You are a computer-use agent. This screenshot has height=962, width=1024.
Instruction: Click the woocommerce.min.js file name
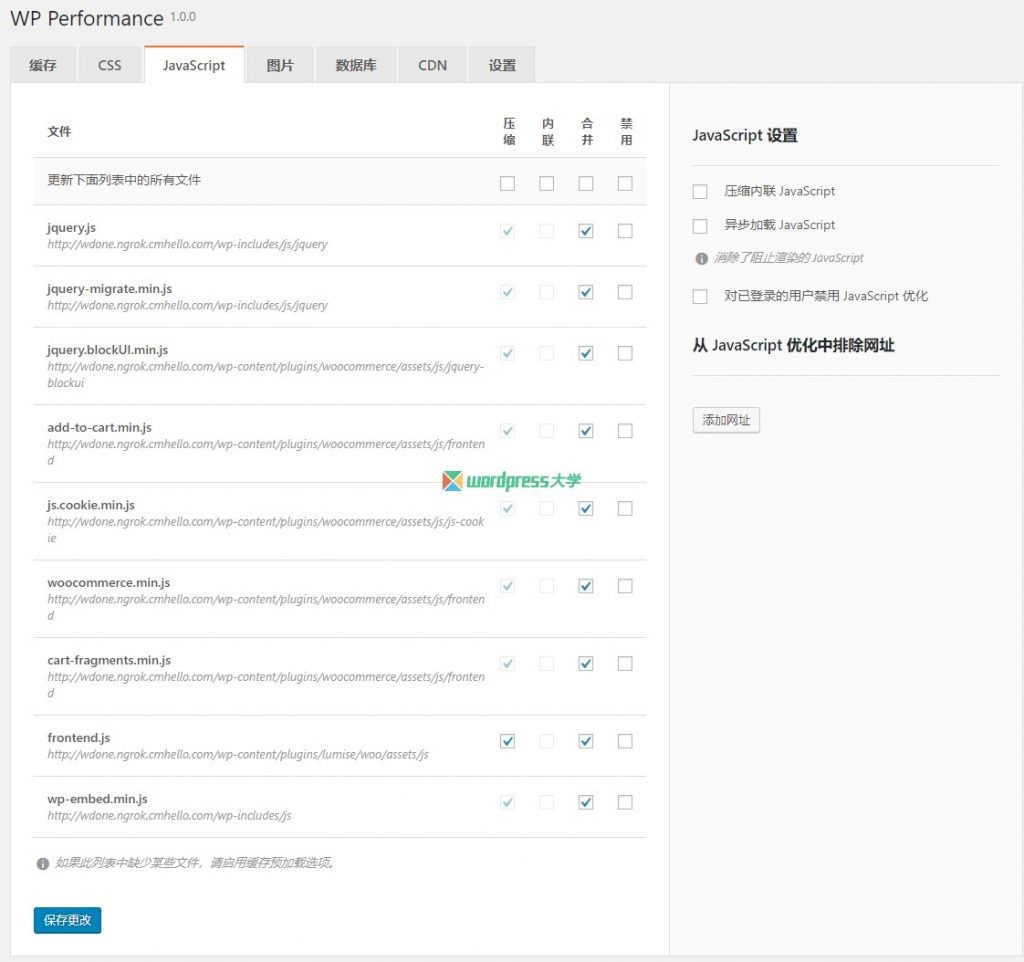[108, 583]
